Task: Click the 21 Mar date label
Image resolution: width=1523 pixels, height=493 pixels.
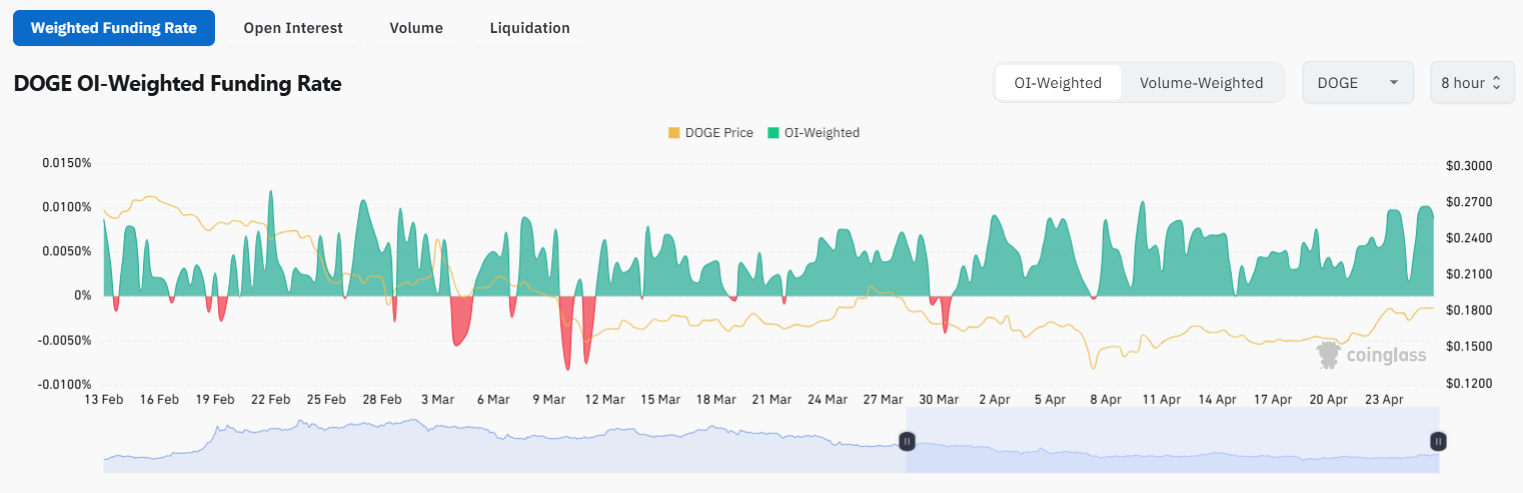Action: (772, 399)
